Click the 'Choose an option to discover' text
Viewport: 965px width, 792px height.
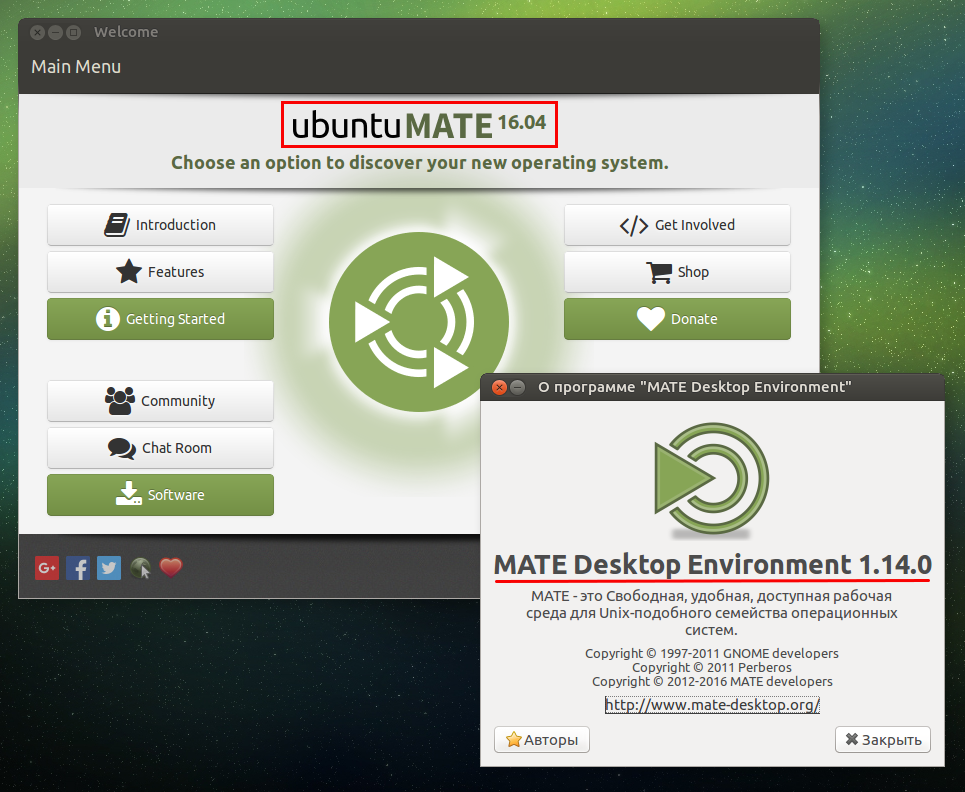[x=419, y=162]
